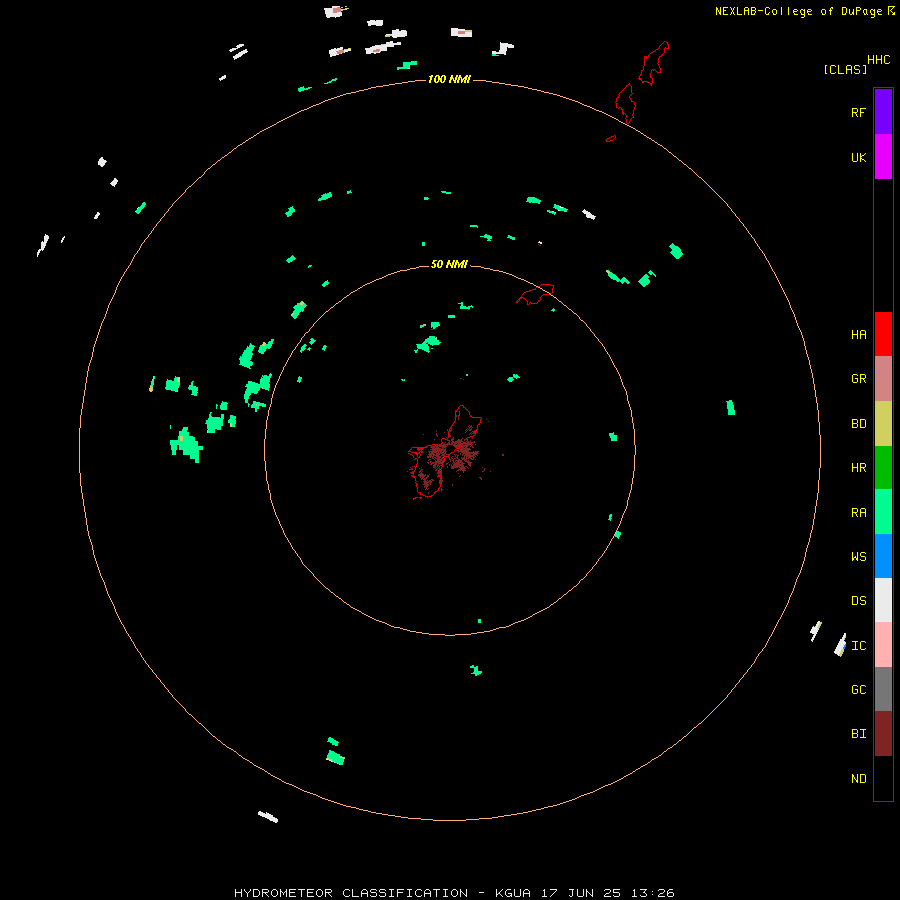Select the yellow BD legend swatch

coord(883,423)
